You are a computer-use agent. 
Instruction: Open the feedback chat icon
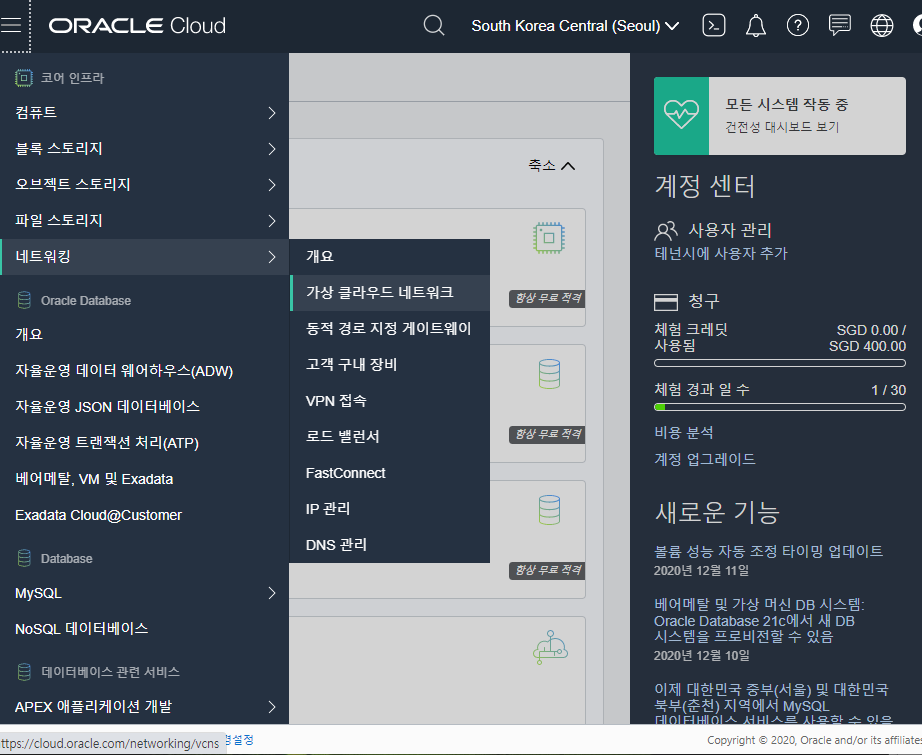click(840, 25)
